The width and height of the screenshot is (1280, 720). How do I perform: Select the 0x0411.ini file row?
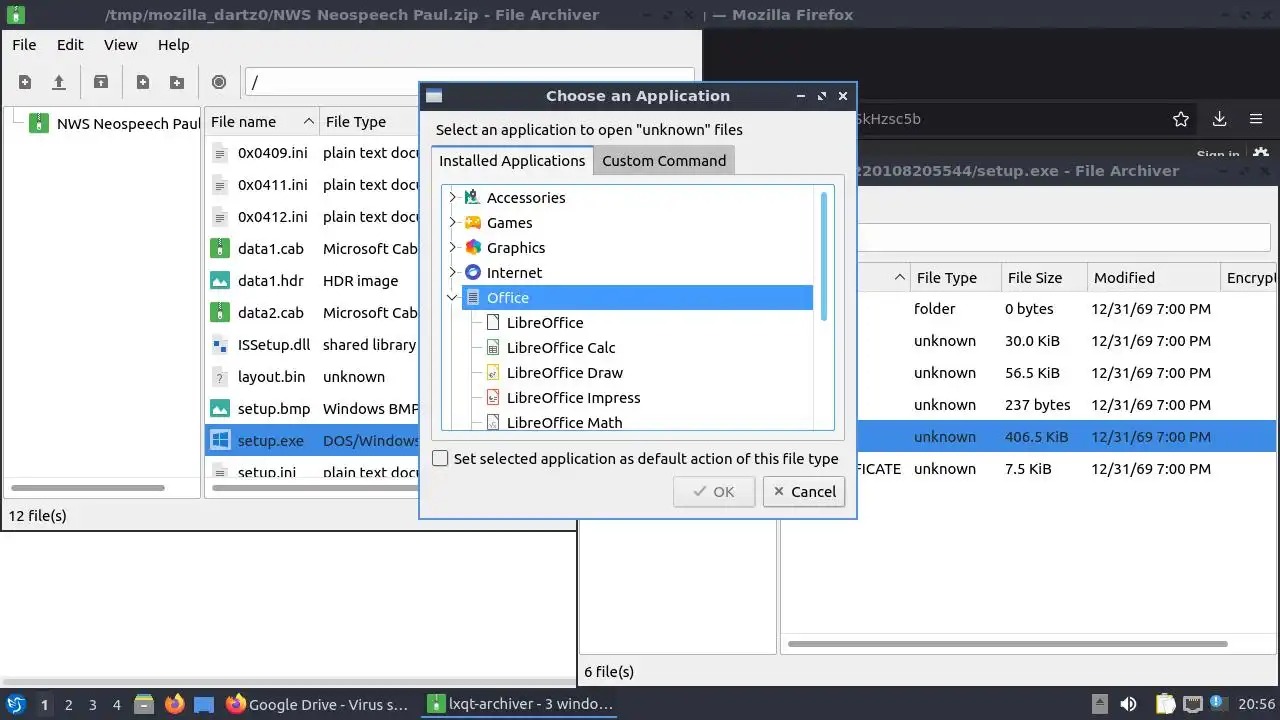point(312,184)
